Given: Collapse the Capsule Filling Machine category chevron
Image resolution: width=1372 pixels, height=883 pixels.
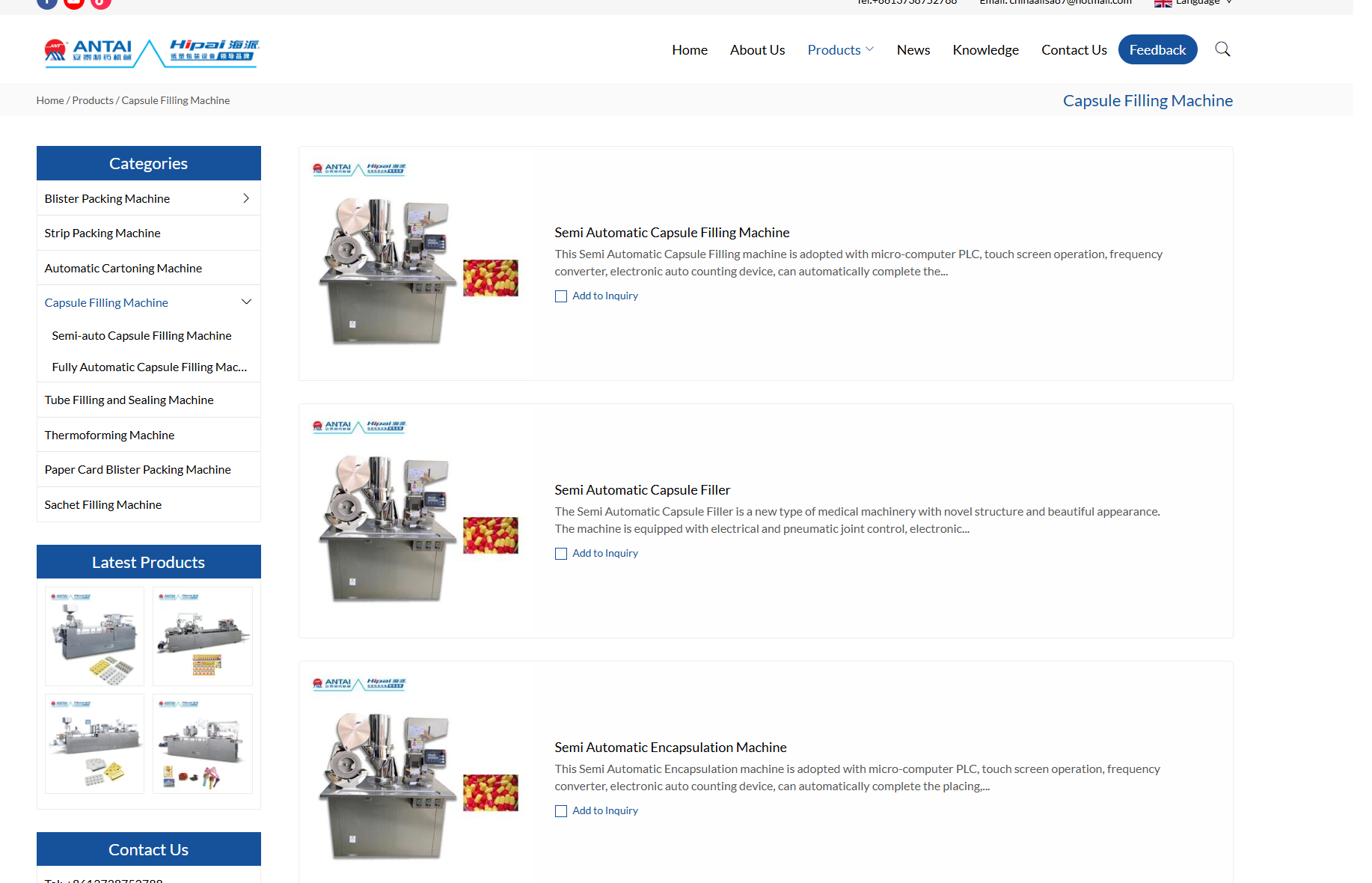Looking at the screenshot, I should tap(246, 302).
